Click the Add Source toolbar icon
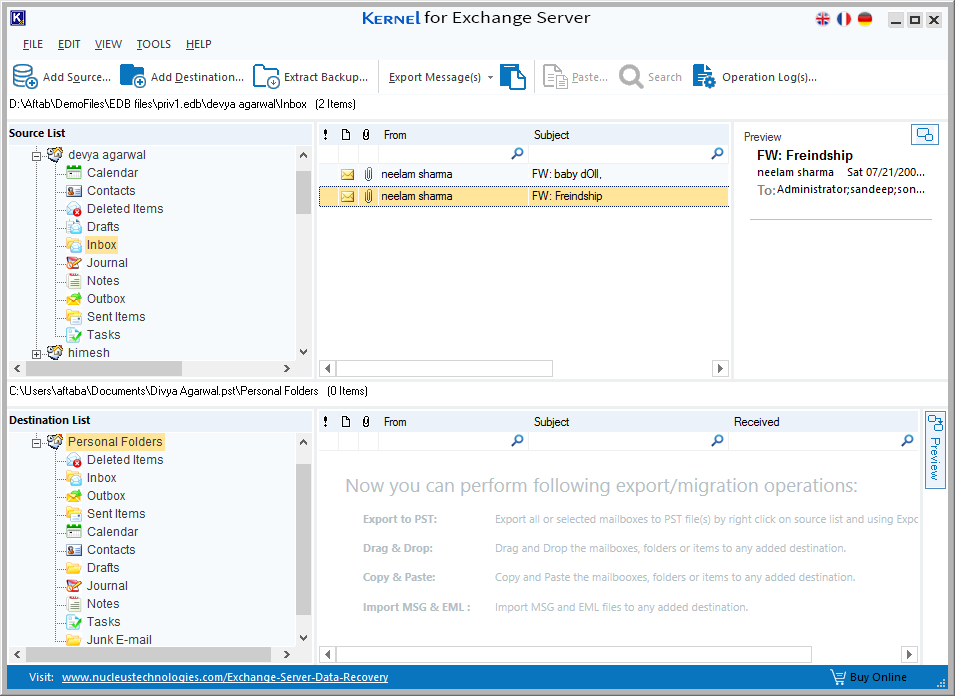The width and height of the screenshot is (955, 696). click(x=25, y=77)
